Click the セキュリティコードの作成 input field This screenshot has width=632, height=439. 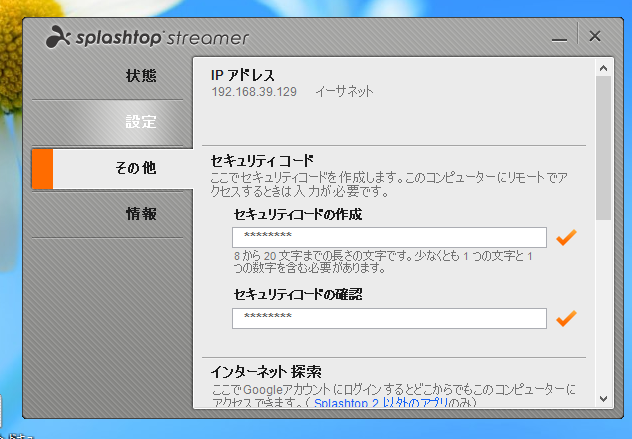pos(389,237)
